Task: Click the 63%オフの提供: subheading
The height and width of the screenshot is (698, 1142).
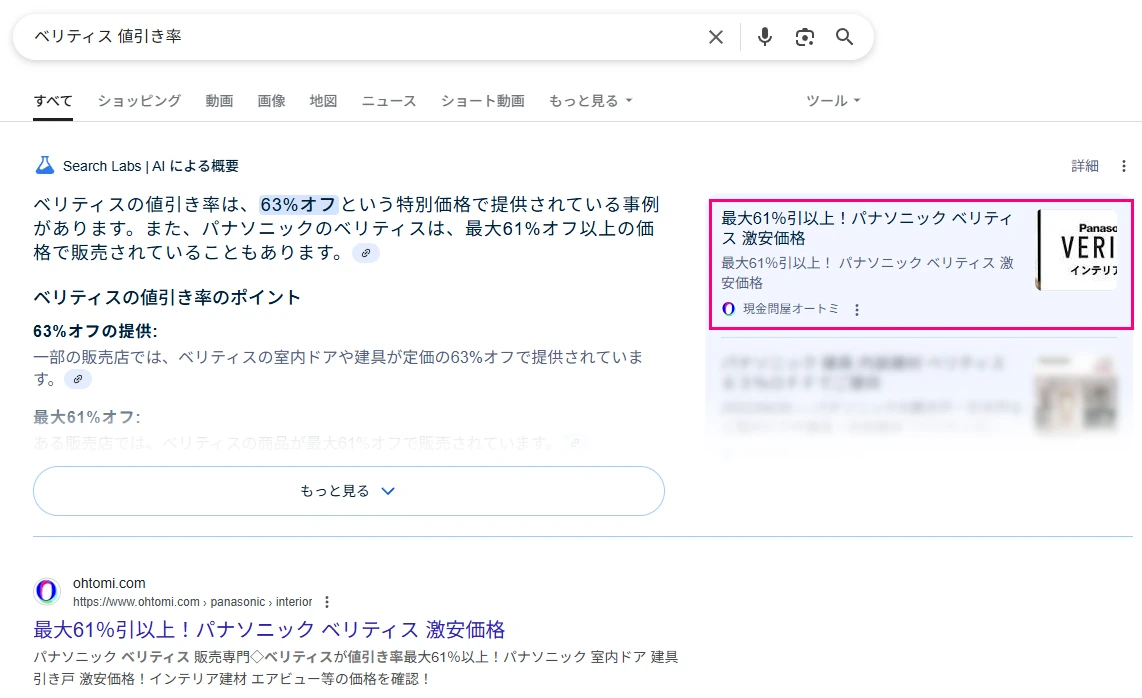Action: [x=95, y=332]
